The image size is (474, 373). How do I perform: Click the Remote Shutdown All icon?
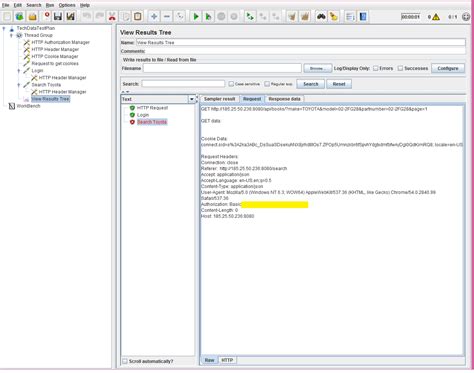click(276, 16)
